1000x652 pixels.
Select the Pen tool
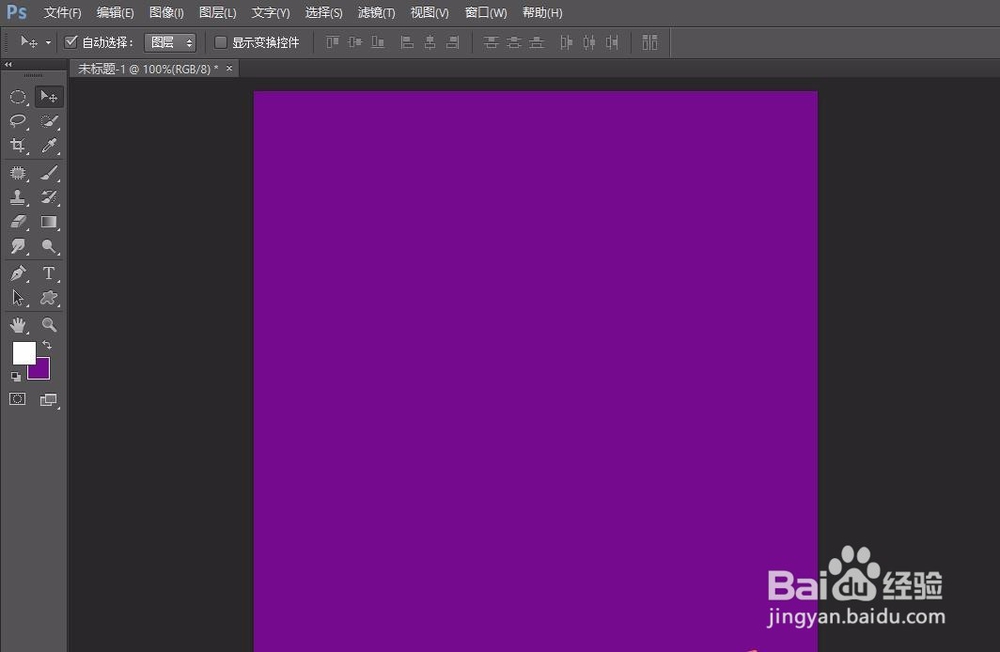(x=18, y=274)
